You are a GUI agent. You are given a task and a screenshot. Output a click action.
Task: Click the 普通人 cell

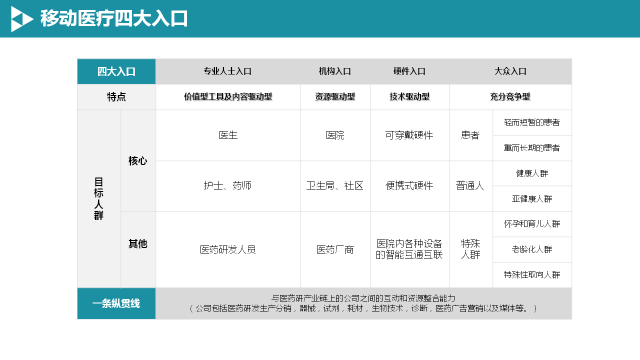(x=471, y=186)
